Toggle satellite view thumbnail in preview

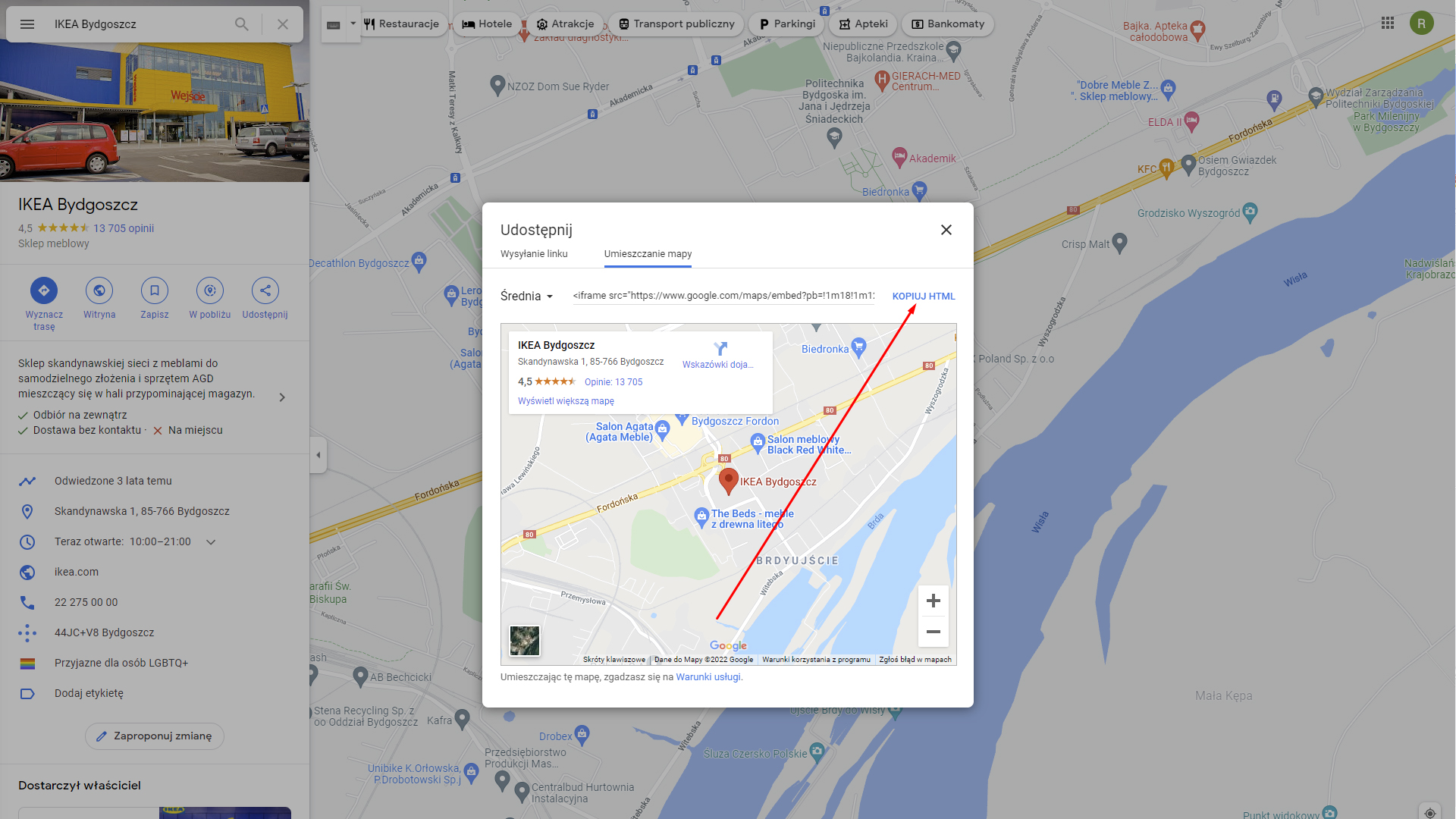525,641
